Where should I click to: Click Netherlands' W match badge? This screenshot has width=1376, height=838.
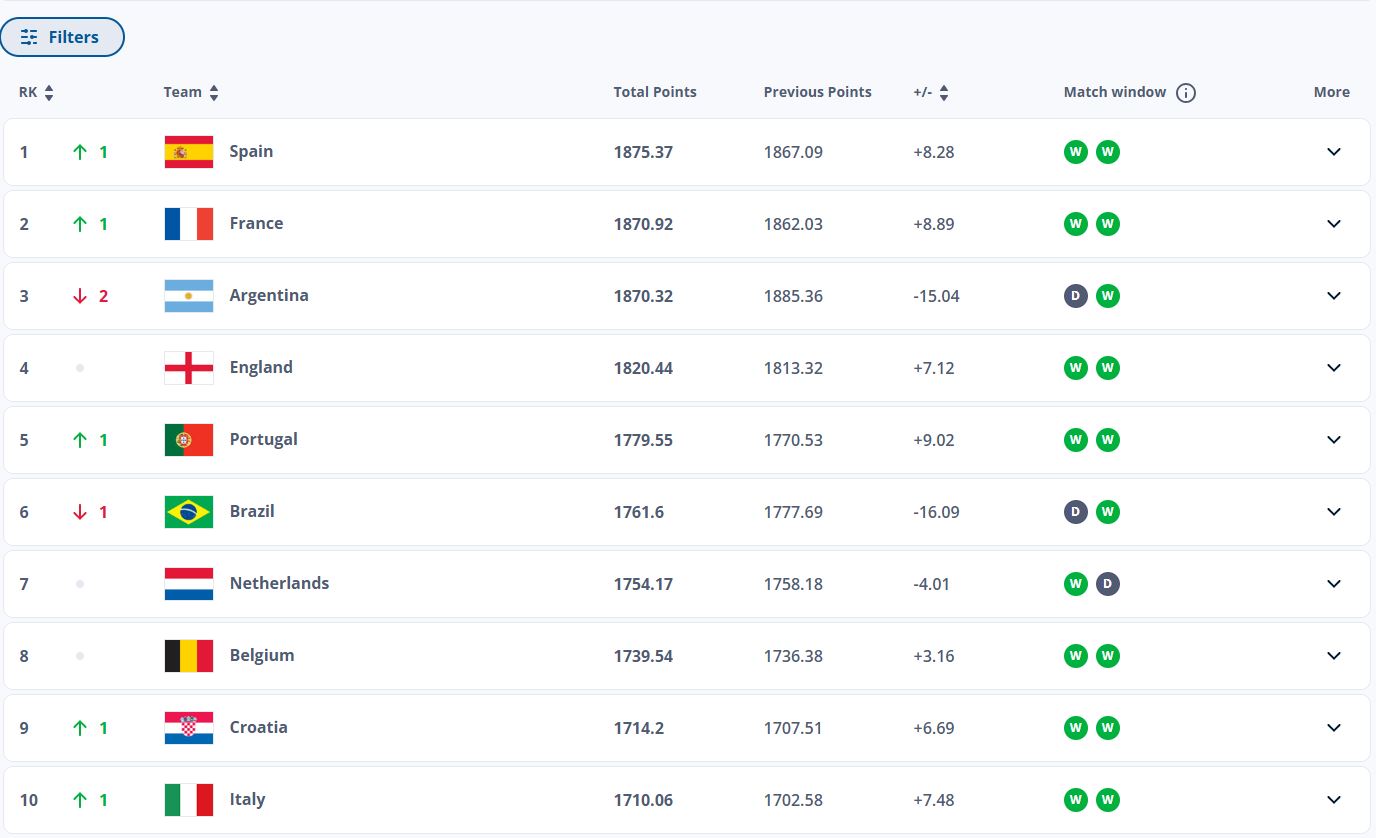tap(1076, 584)
